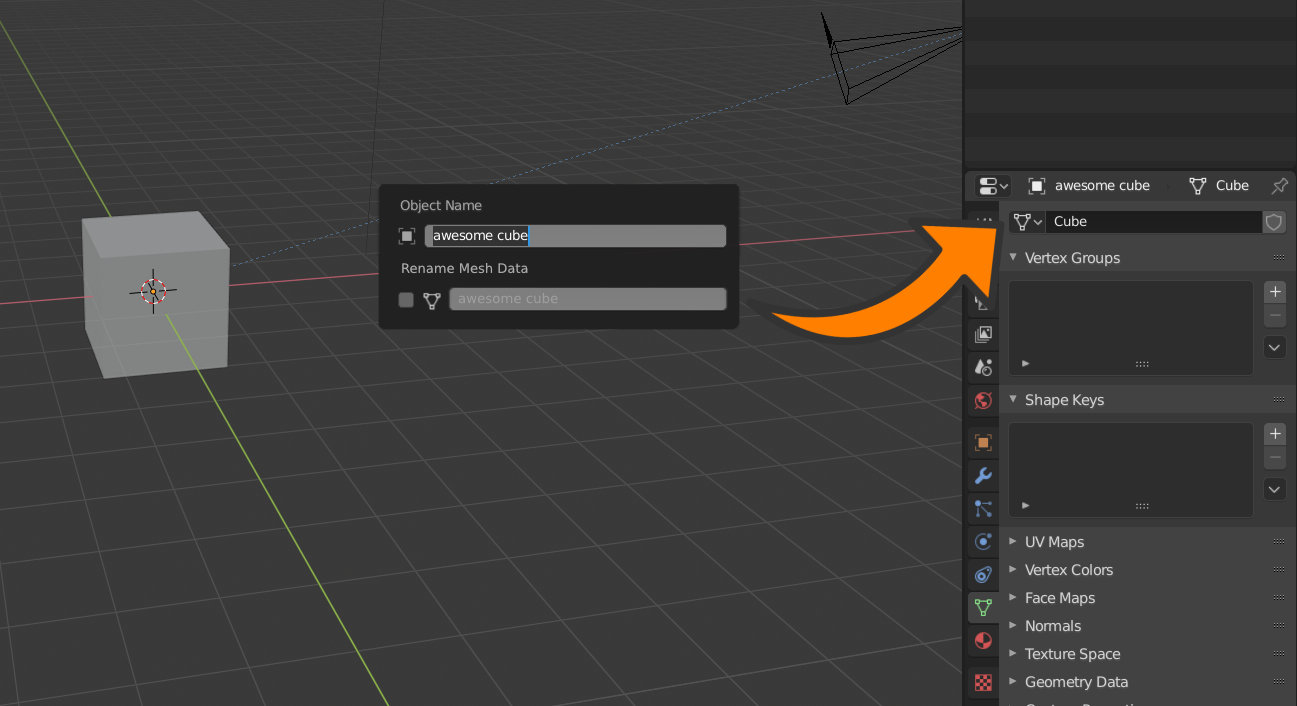
Task: Click mesh icon beside Rename Mesh Data field
Action: (431, 299)
